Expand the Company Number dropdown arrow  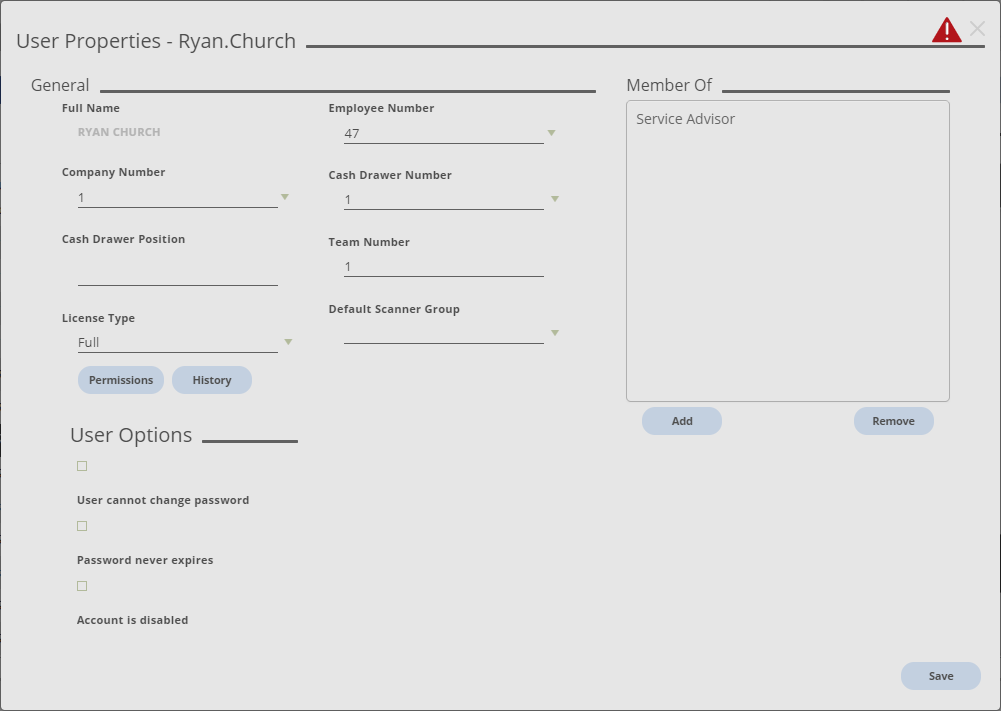point(285,197)
